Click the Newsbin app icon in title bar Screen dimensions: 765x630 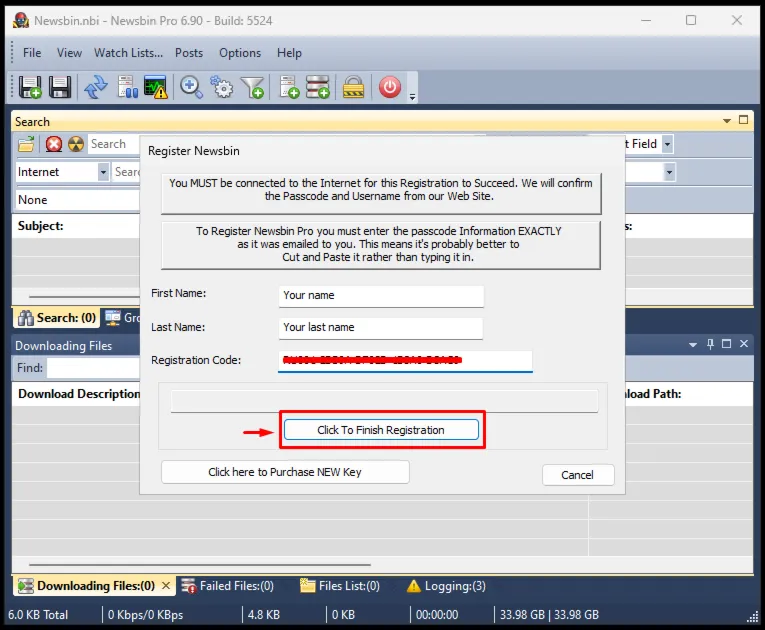[20, 20]
